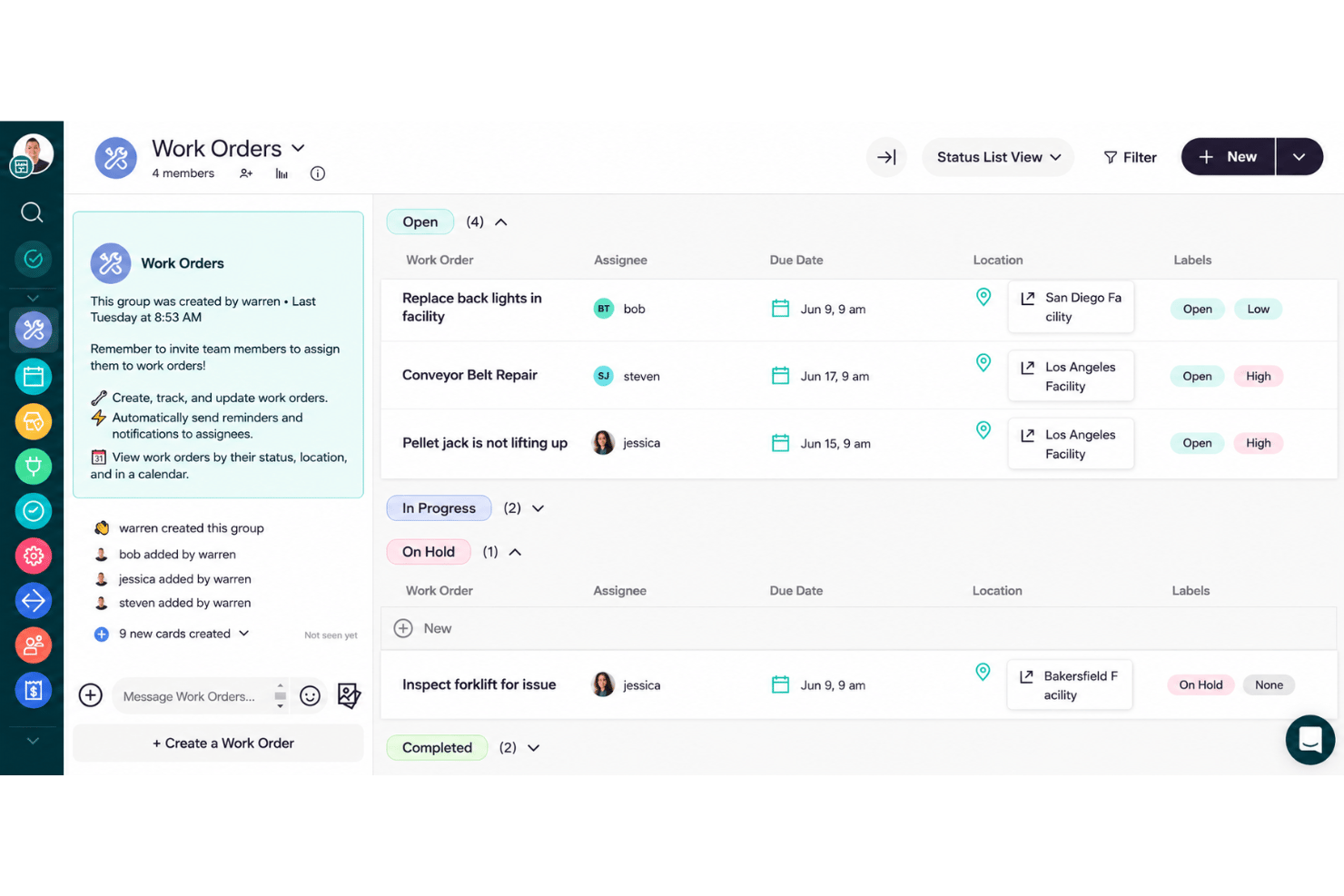Click the In Progress group tag
The image size is (1344, 896).
(x=439, y=508)
